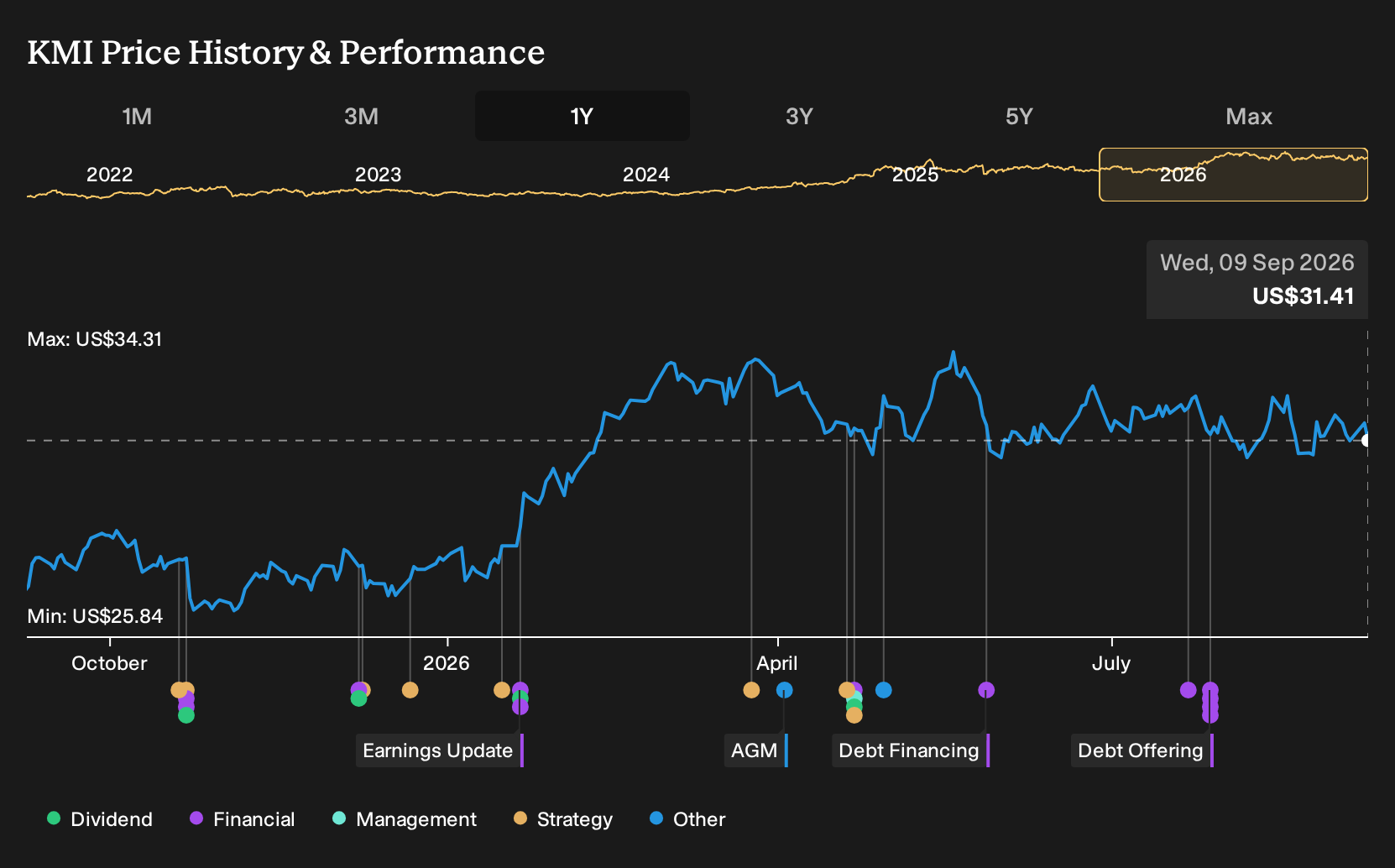
Task: Click the orange Strategy dot left of AGM marker
Action: point(751,690)
